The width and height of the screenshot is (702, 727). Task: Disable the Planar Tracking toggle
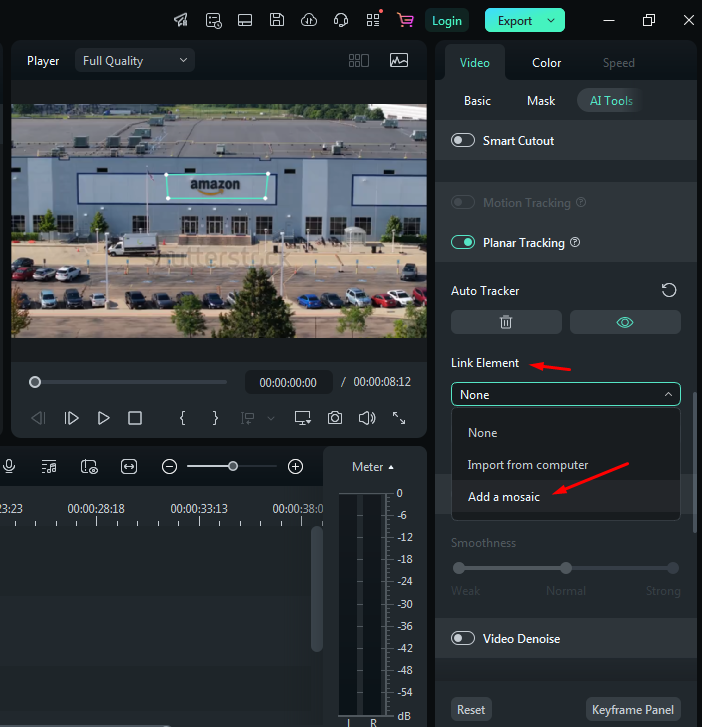coord(463,242)
